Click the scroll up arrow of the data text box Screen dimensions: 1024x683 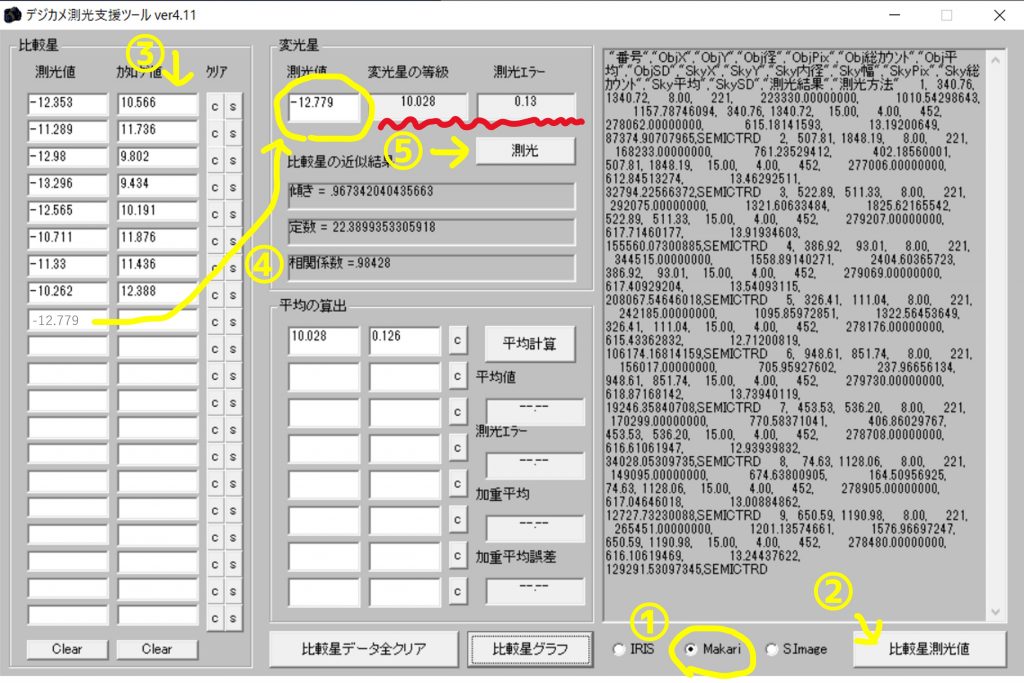tap(995, 60)
